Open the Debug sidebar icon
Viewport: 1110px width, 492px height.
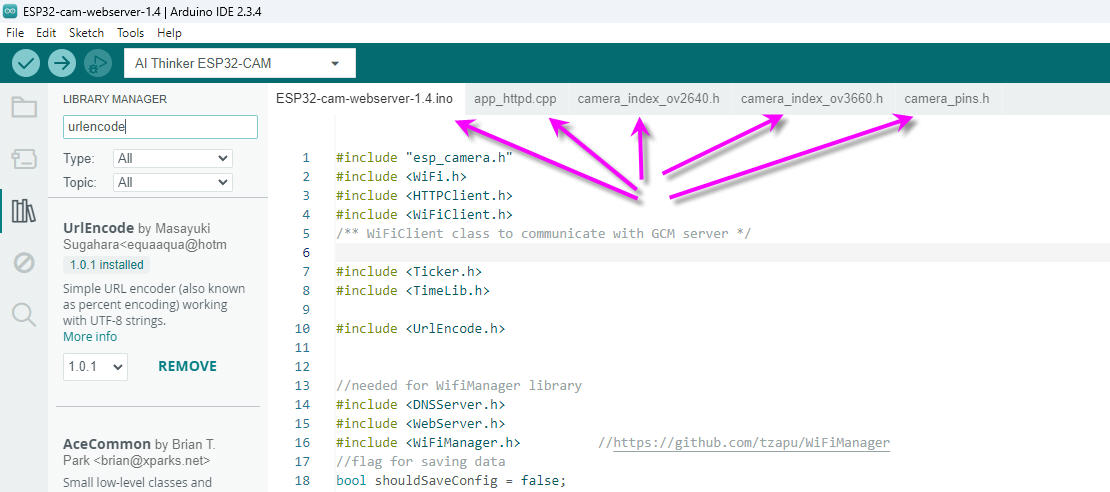click(x=24, y=263)
